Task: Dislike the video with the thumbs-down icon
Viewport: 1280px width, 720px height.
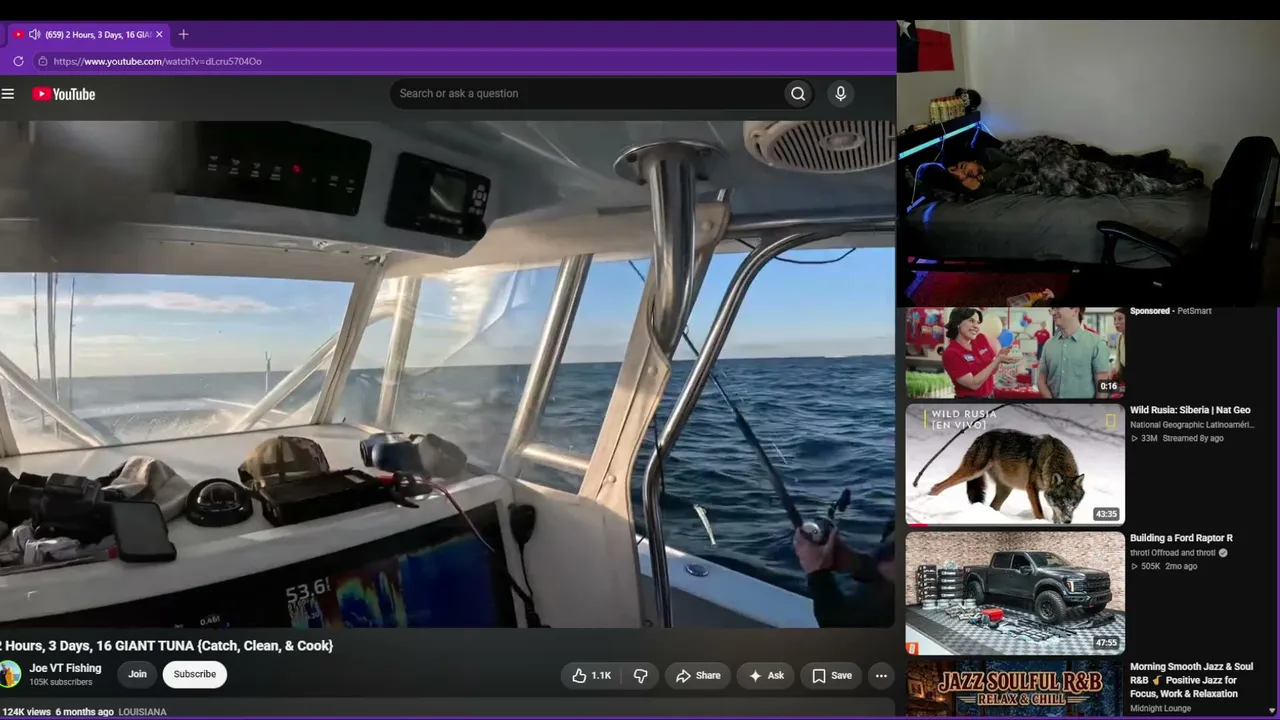Action: tap(641, 676)
